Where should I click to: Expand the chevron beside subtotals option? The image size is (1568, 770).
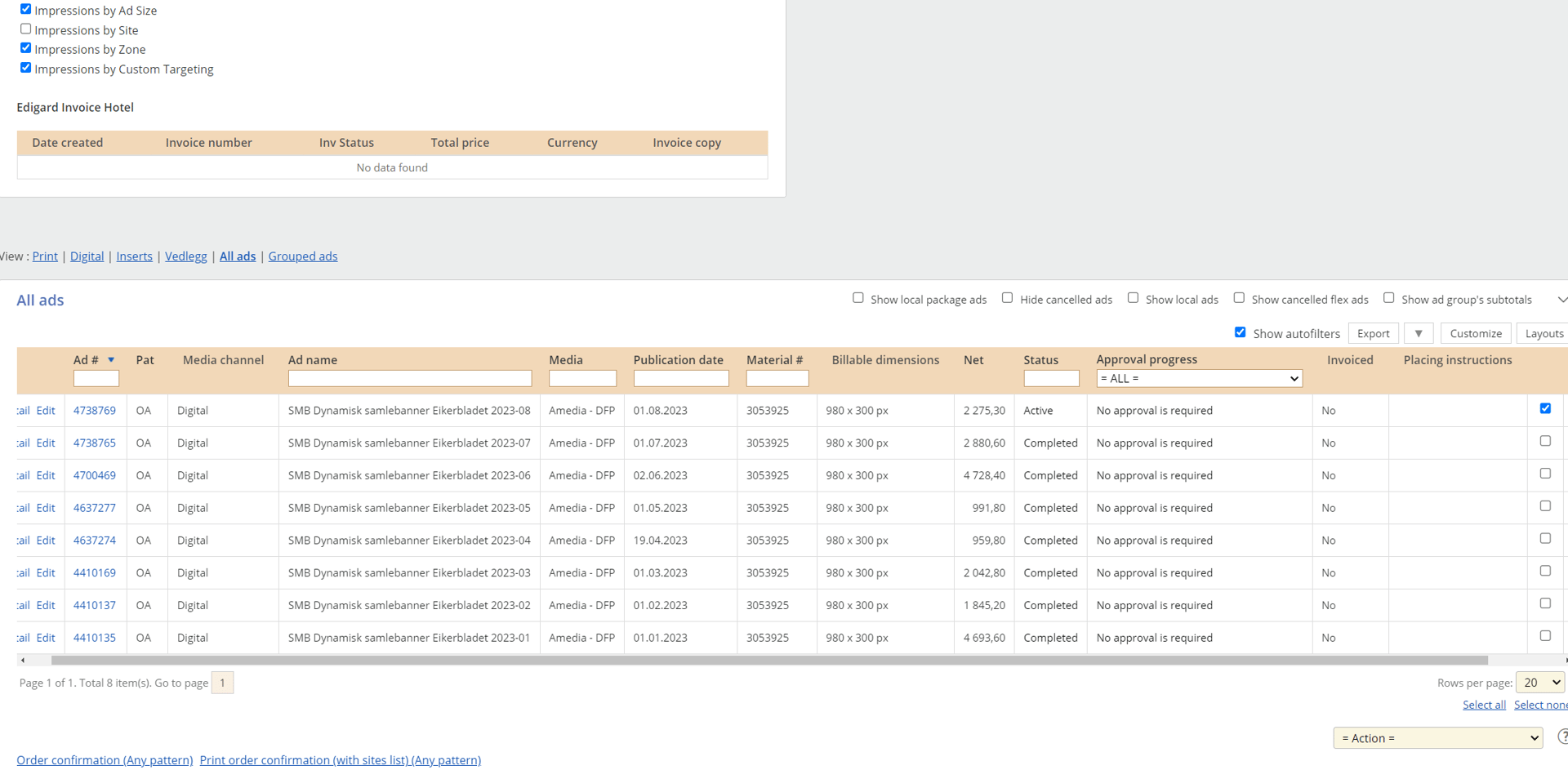[1561, 300]
